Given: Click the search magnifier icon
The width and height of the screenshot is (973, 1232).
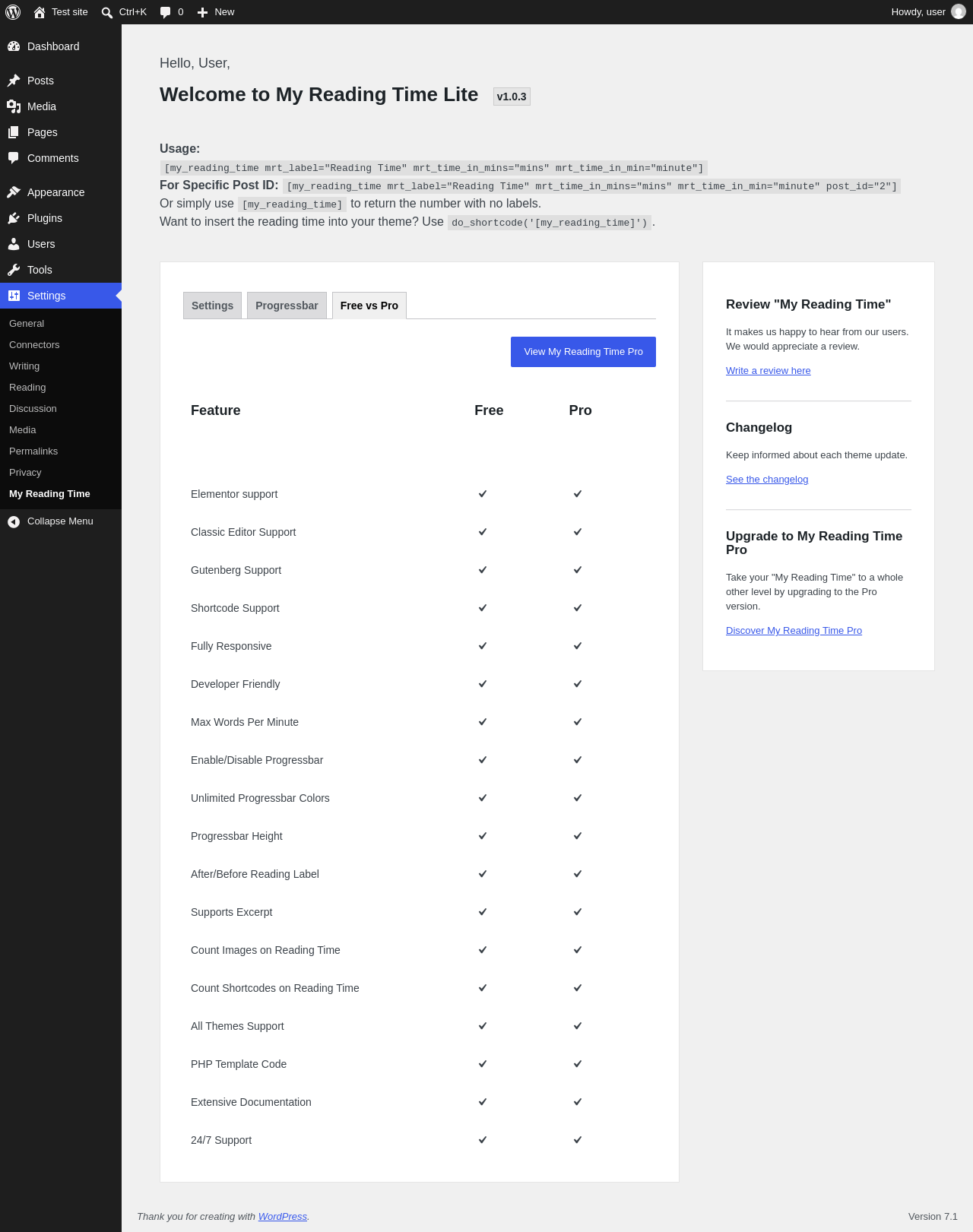Looking at the screenshot, I should [x=107, y=12].
